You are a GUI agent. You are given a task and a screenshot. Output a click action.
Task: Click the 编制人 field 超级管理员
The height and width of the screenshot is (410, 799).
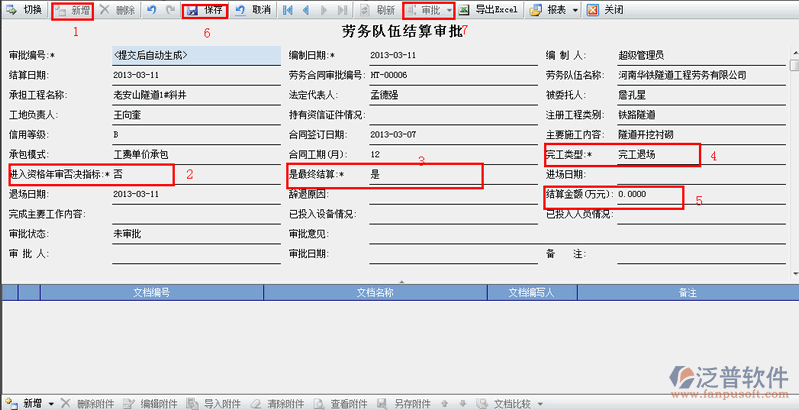[702, 56]
